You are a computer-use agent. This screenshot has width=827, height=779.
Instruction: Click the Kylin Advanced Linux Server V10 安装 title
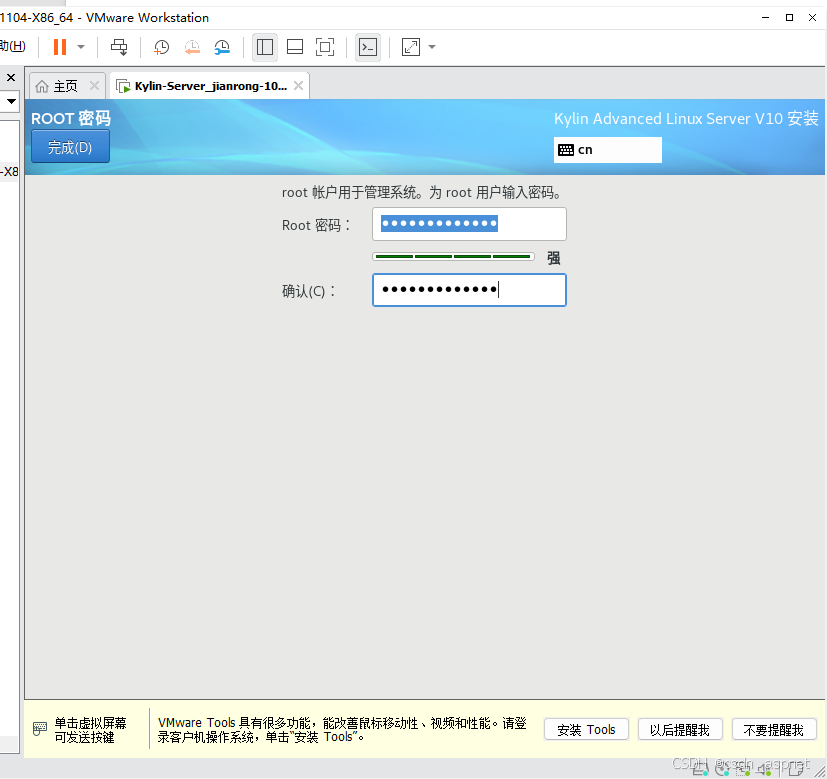coord(686,118)
